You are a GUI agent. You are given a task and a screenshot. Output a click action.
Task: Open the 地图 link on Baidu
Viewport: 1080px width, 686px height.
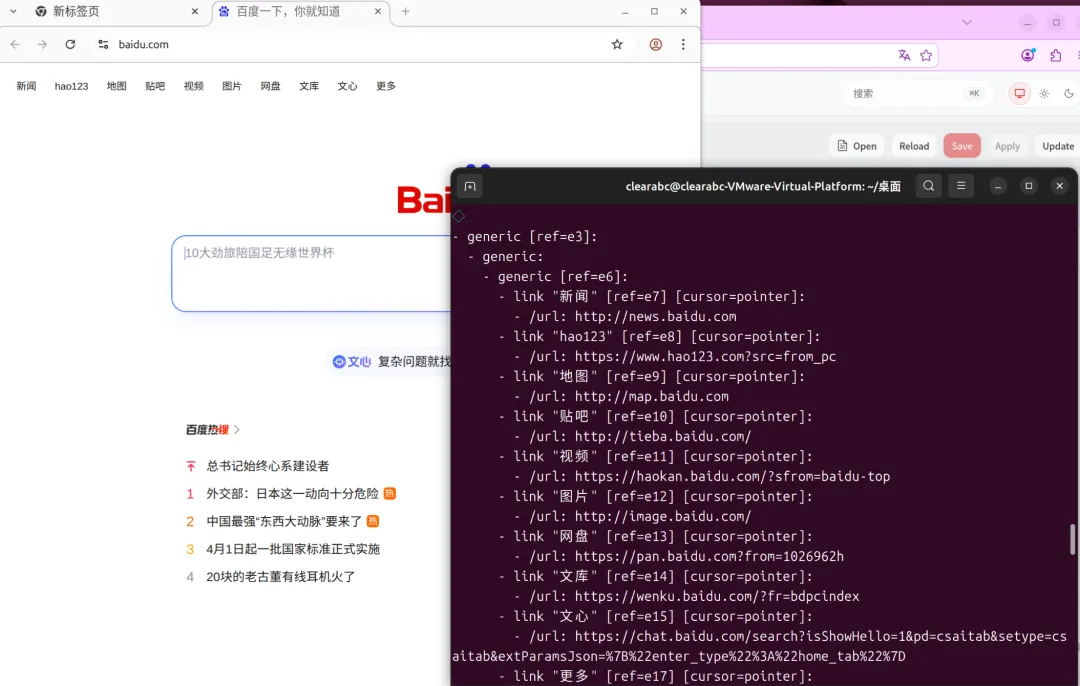click(x=116, y=86)
